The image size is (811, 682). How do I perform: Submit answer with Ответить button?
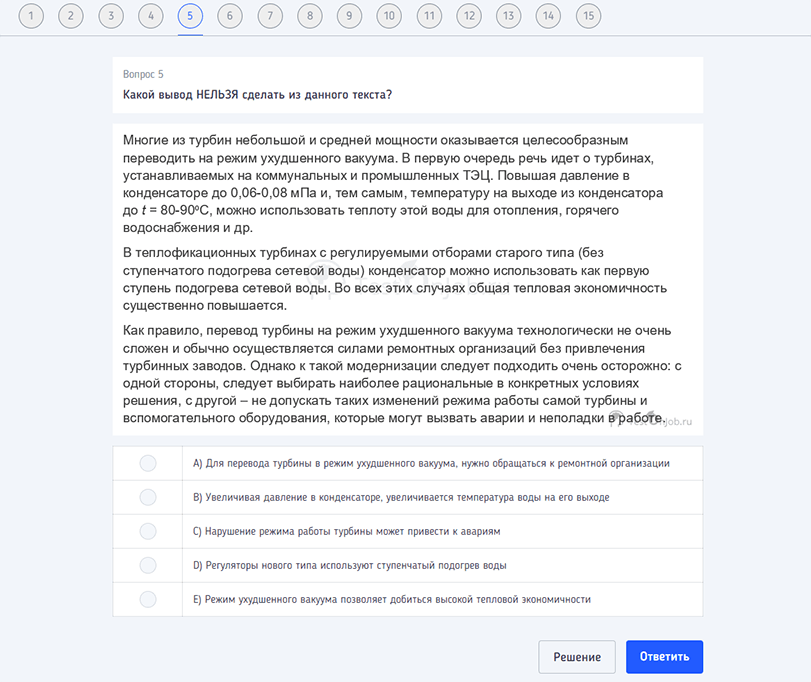coord(664,657)
